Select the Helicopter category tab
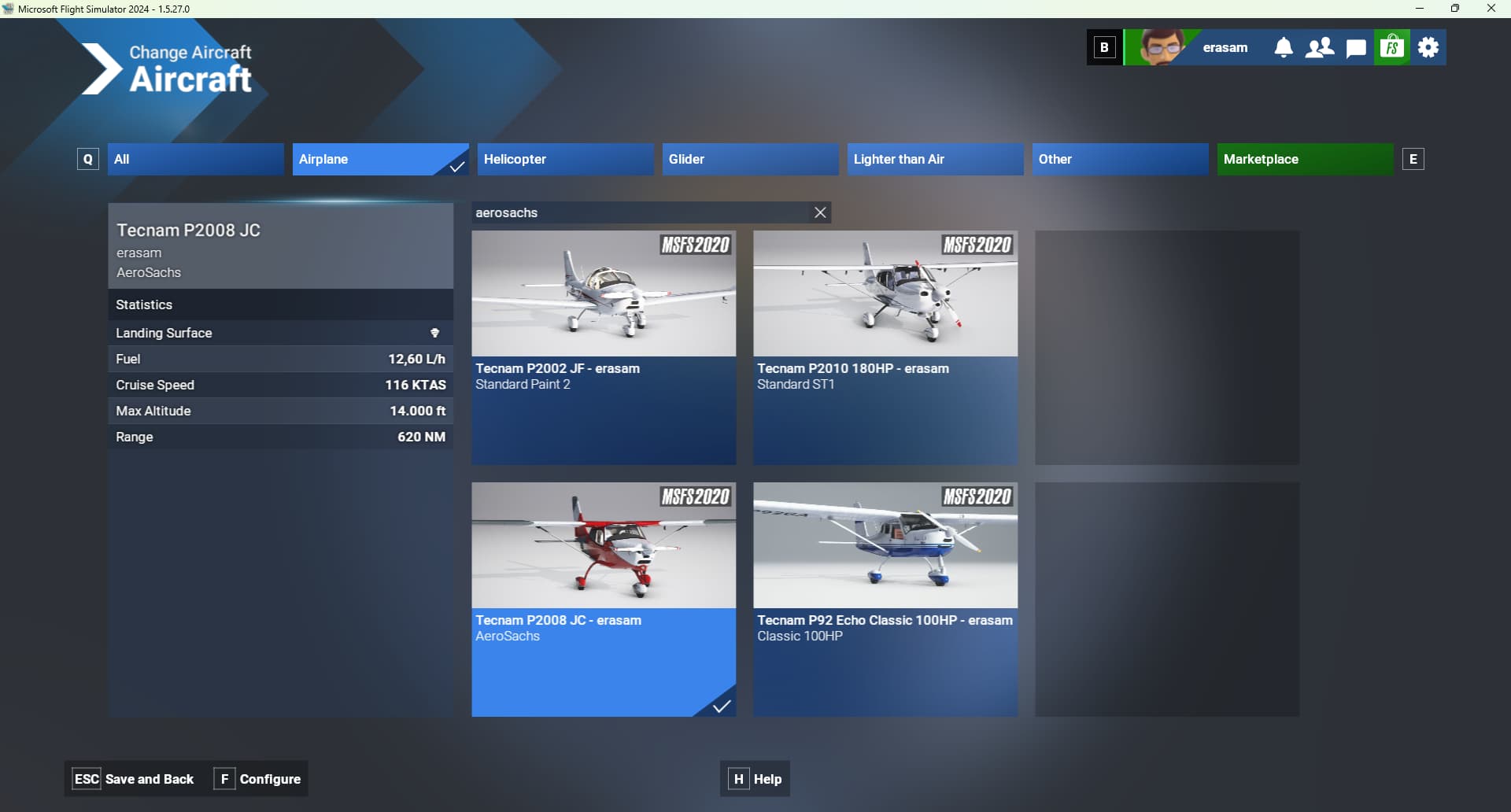This screenshot has width=1511, height=812. [565, 159]
